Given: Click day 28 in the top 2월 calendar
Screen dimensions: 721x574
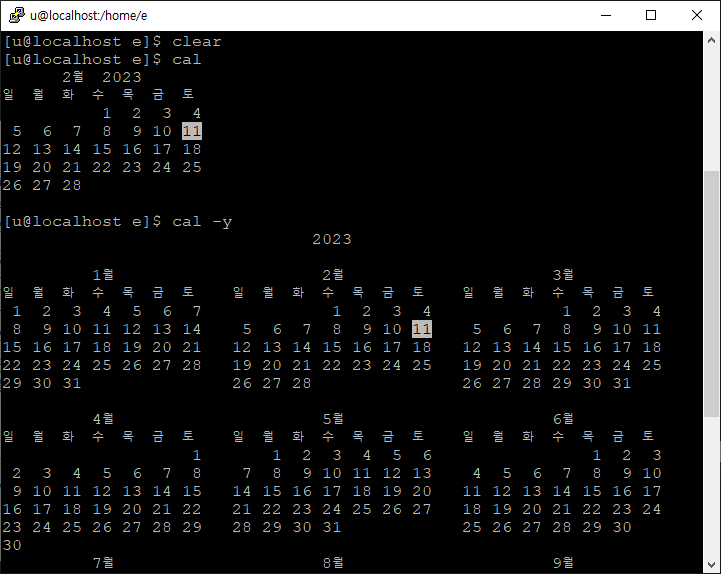Looking at the screenshot, I should (x=72, y=186).
